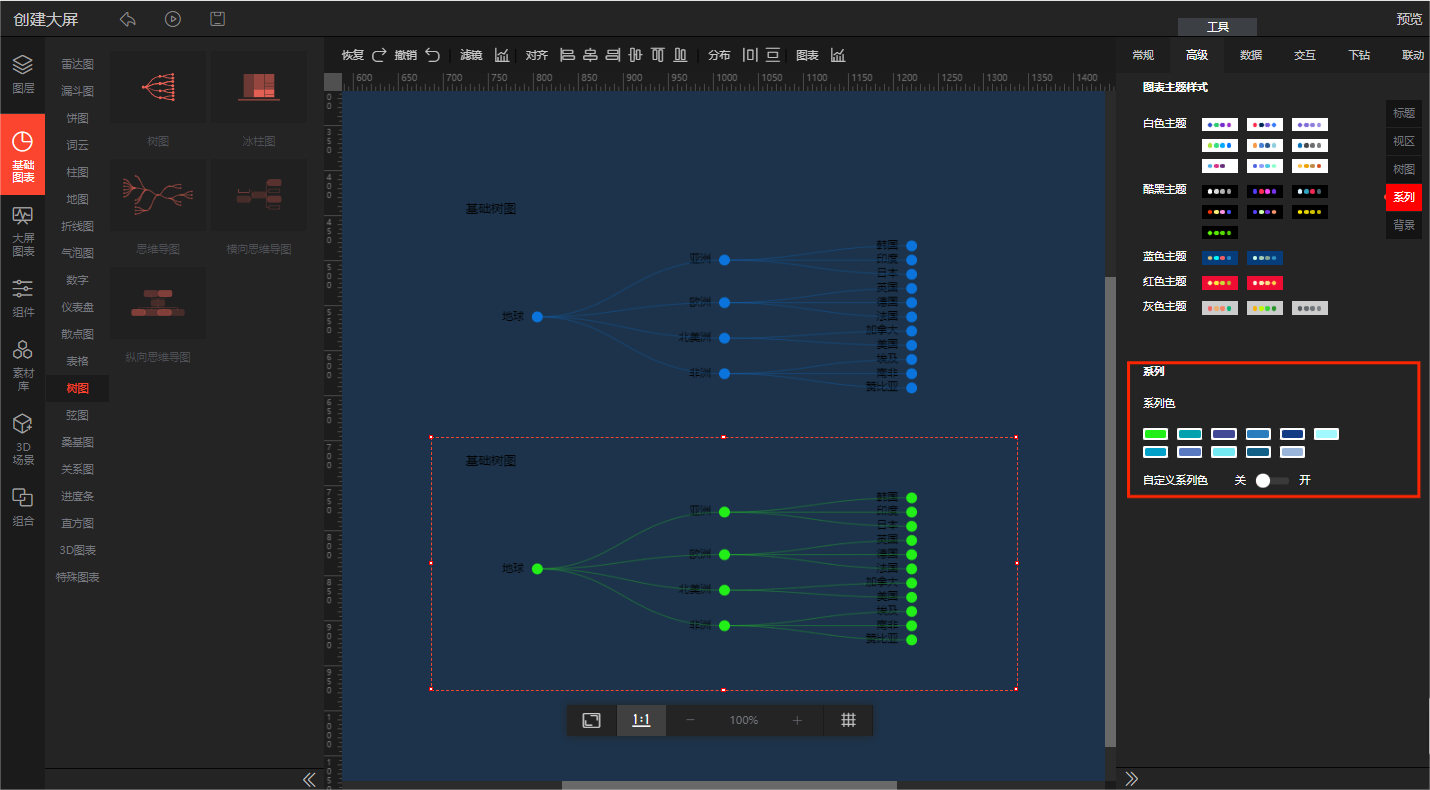Select the light cyan series color swatch
Viewport: 1430px width, 790px height.
pyautogui.click(x=1326, y=434)
